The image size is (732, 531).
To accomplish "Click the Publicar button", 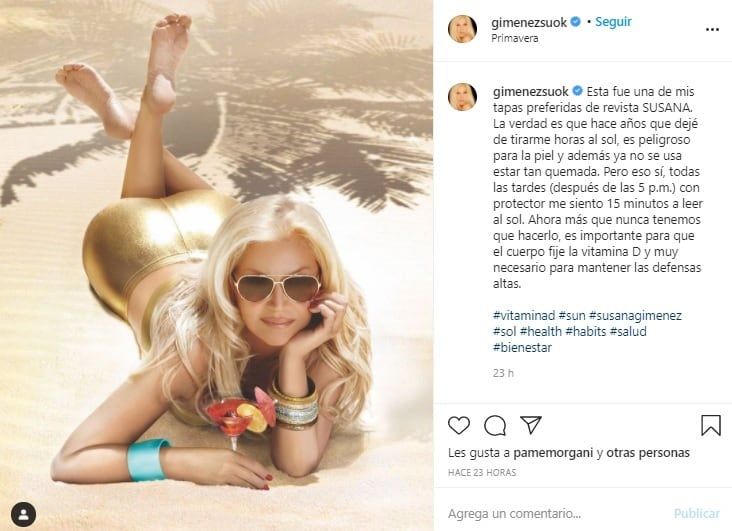I will (697, 514).
